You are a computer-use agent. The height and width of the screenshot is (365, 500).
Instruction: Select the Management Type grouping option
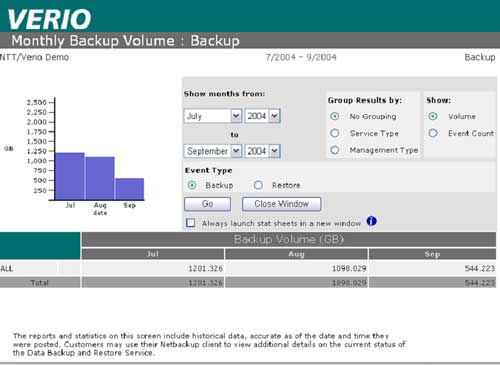click(334, 150)
